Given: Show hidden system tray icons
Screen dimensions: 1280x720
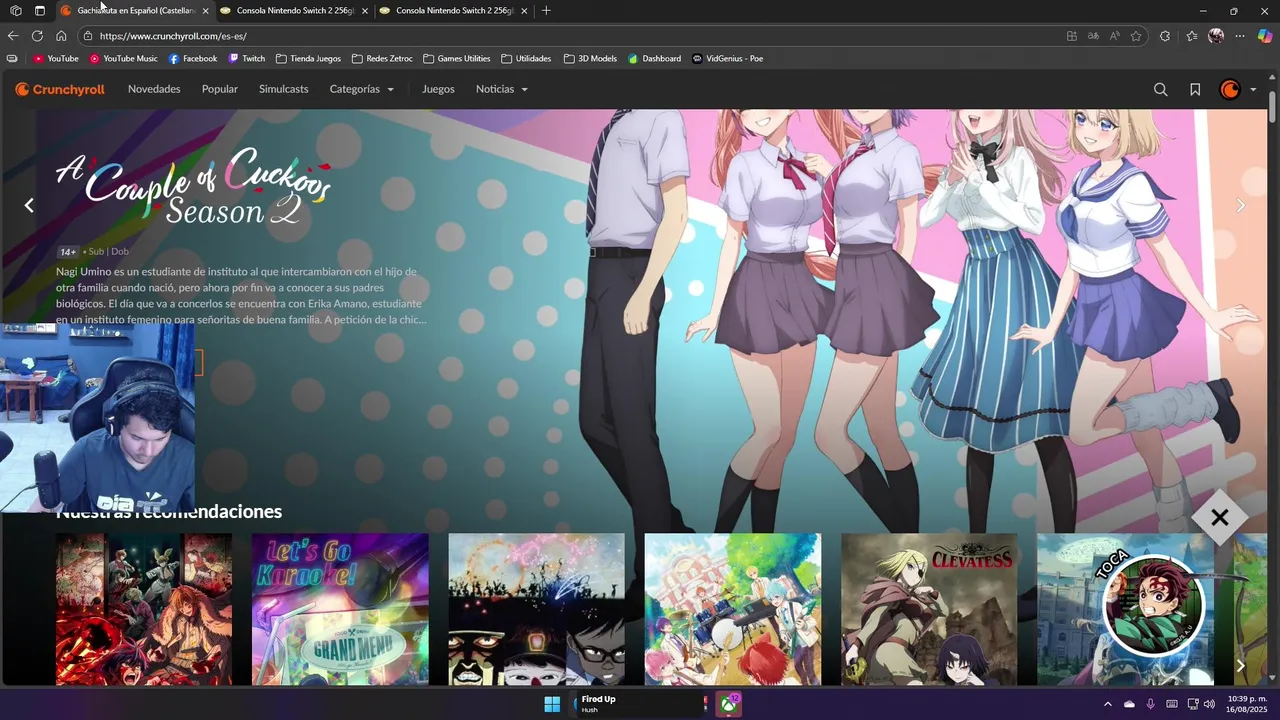Looking at the screenshot, I should [1107, 704].
